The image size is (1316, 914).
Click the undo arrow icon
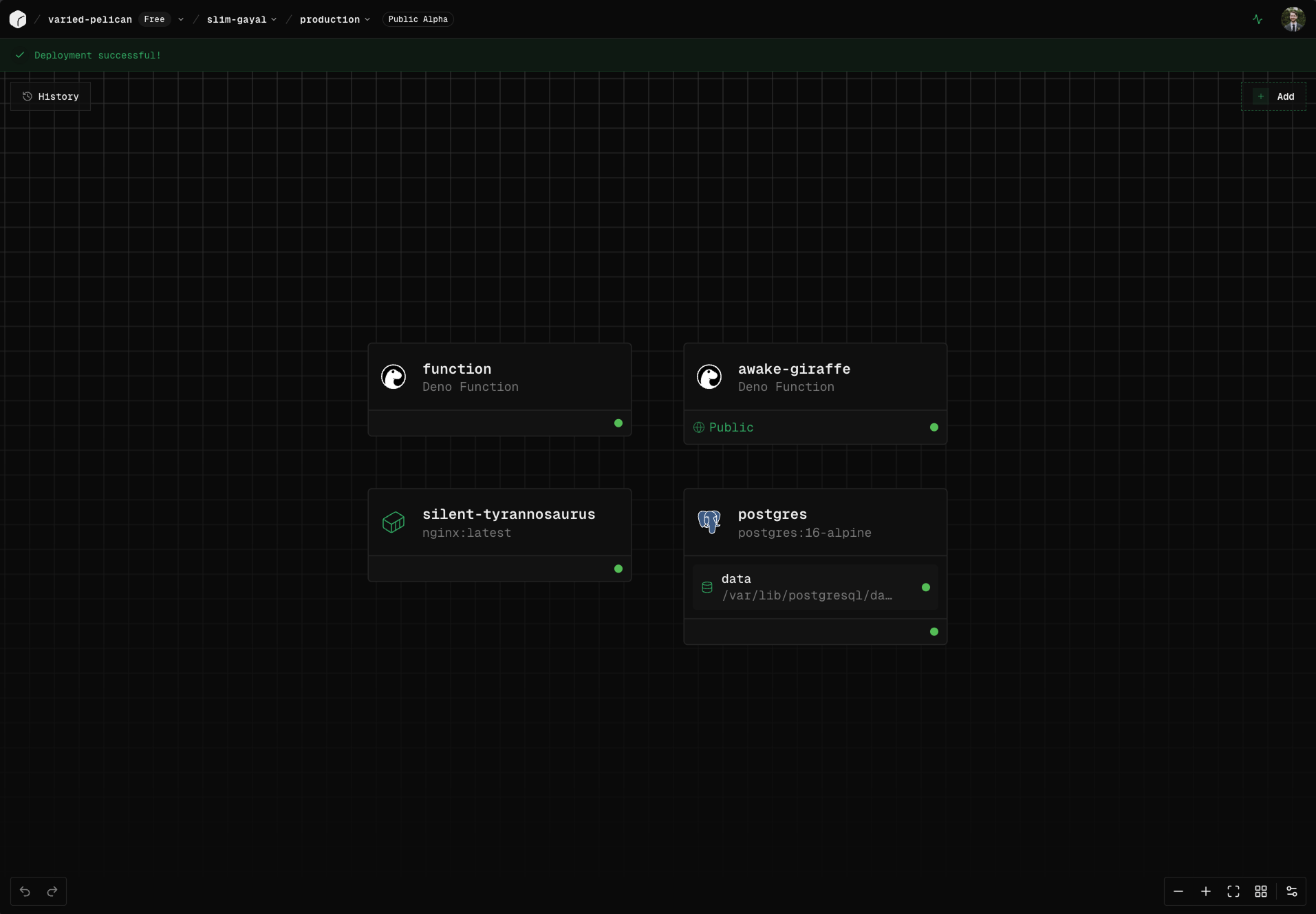[25, 891]
